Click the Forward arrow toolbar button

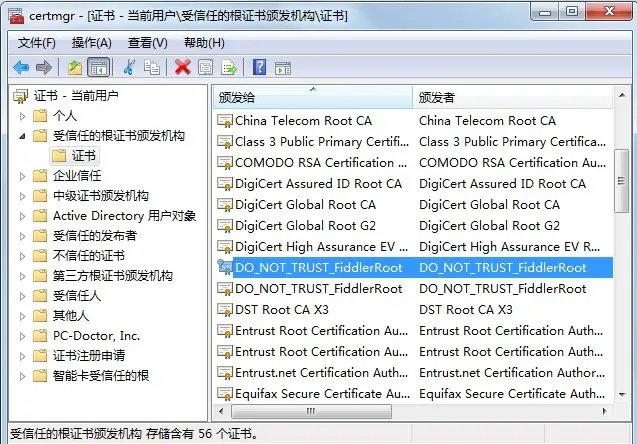pyautogui.click(x=44, y=67)
